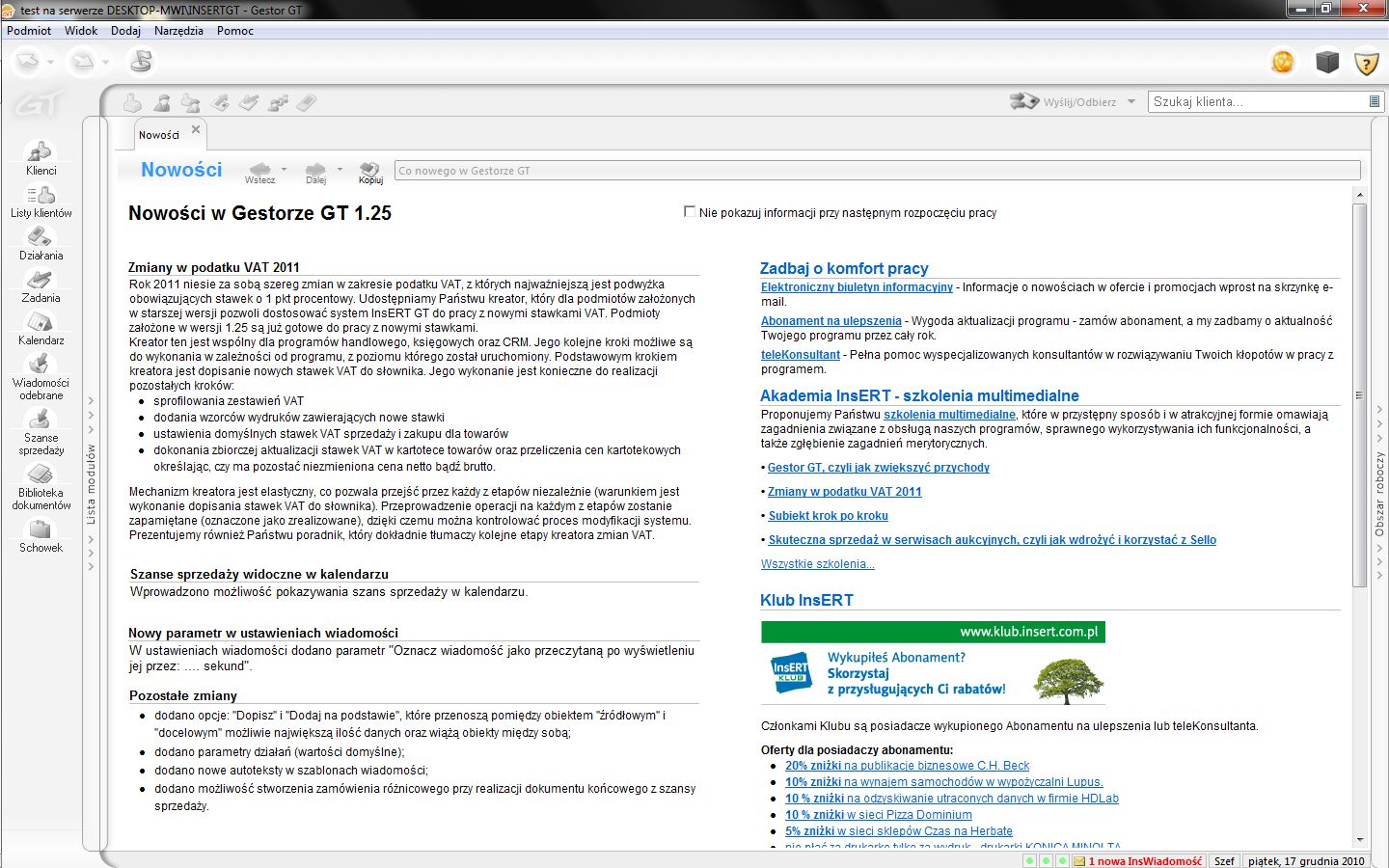The width and height of the screenshot is (1389, 868).
Task: Open the Sello auction sales training link
Action: click(993, 540)
